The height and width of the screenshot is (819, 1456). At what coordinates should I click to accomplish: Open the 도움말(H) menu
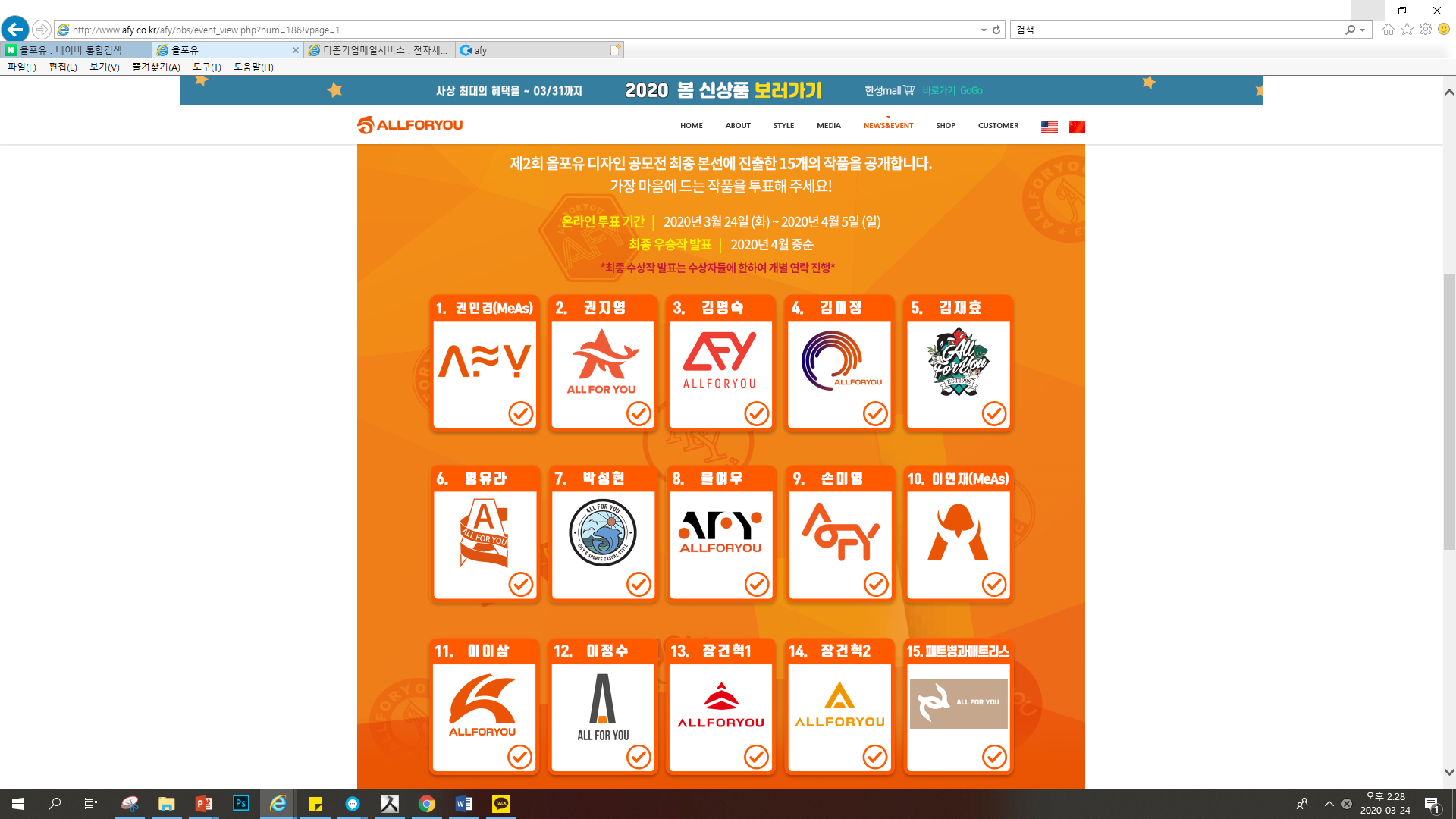(253, 67)
